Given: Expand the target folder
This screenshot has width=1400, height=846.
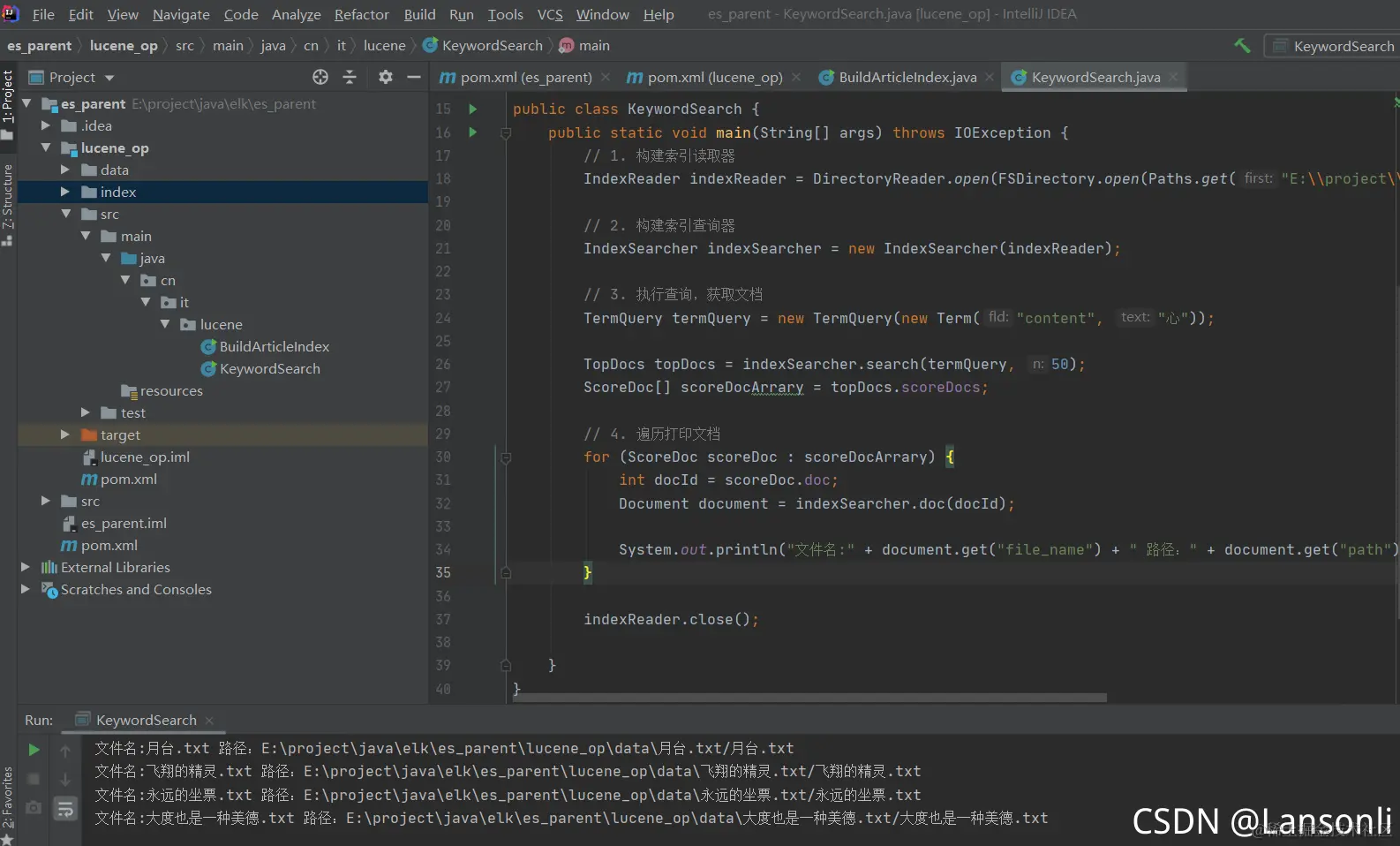Looking at the screenshot, I should pyautogui.click(x=65, y=434).
